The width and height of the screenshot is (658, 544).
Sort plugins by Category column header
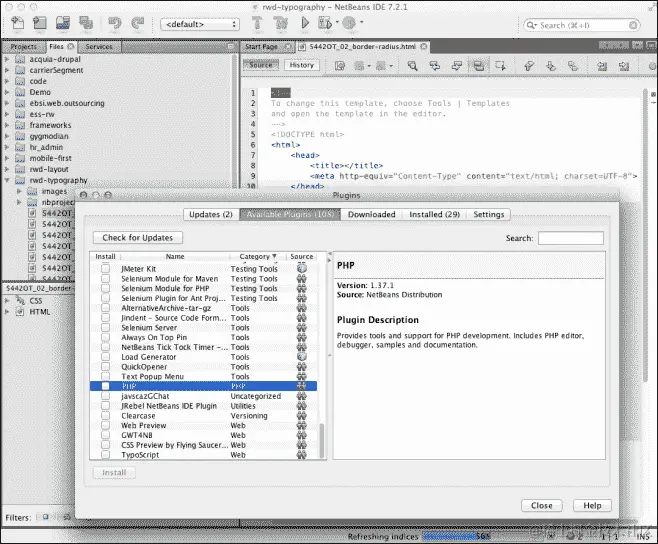[258, 256]
